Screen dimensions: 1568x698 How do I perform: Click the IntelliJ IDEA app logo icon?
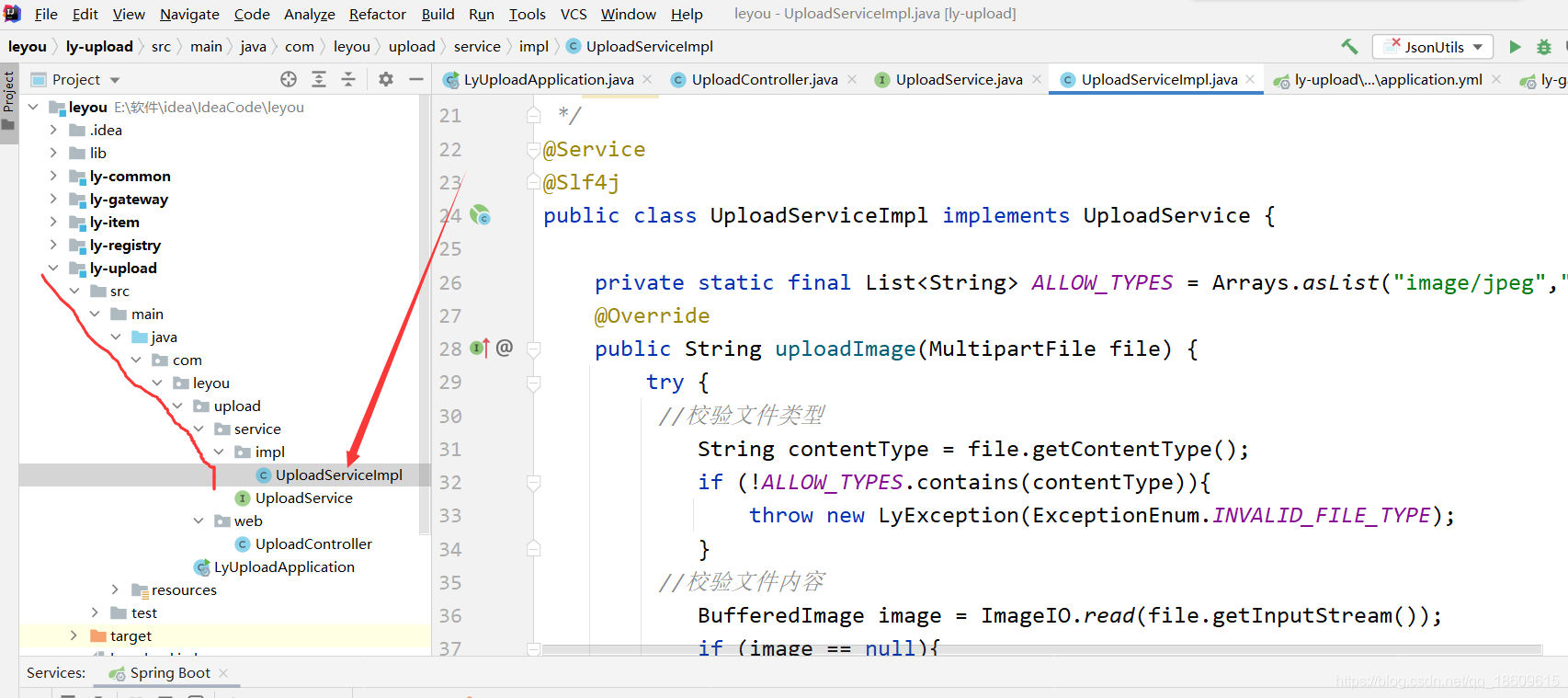point(12,14)
